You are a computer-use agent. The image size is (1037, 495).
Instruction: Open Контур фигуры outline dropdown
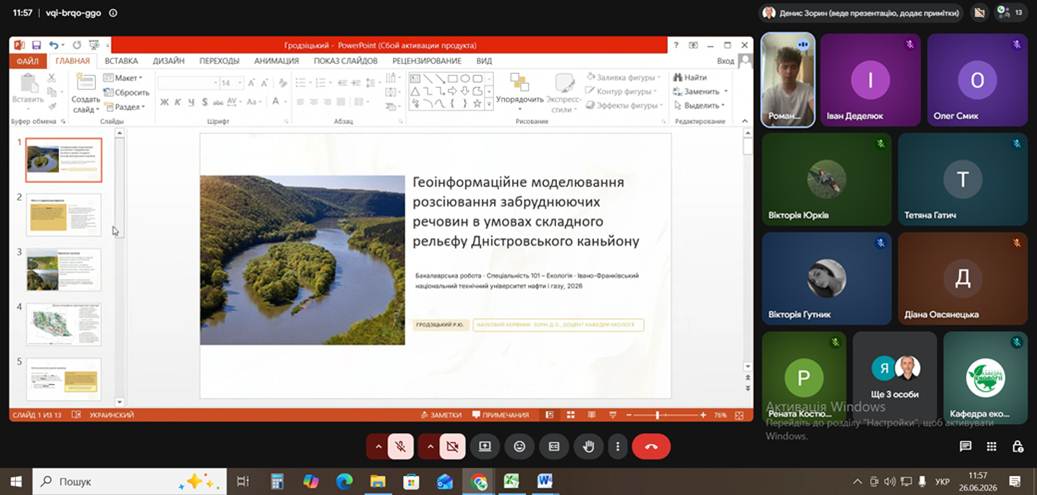tap(622, 91)
